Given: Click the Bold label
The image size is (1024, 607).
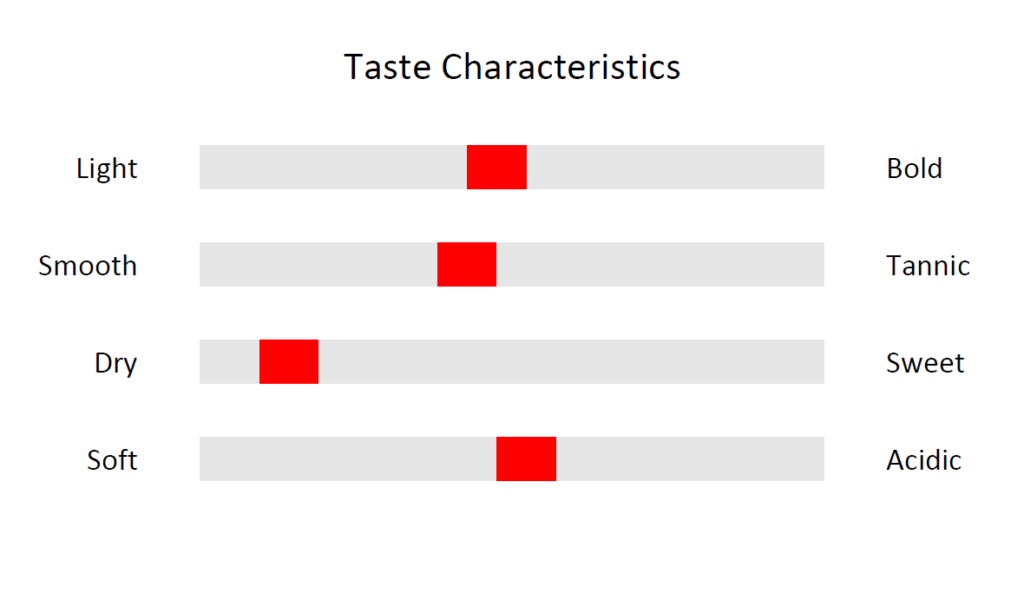Looking at the screenshot, I should (914, 169).
